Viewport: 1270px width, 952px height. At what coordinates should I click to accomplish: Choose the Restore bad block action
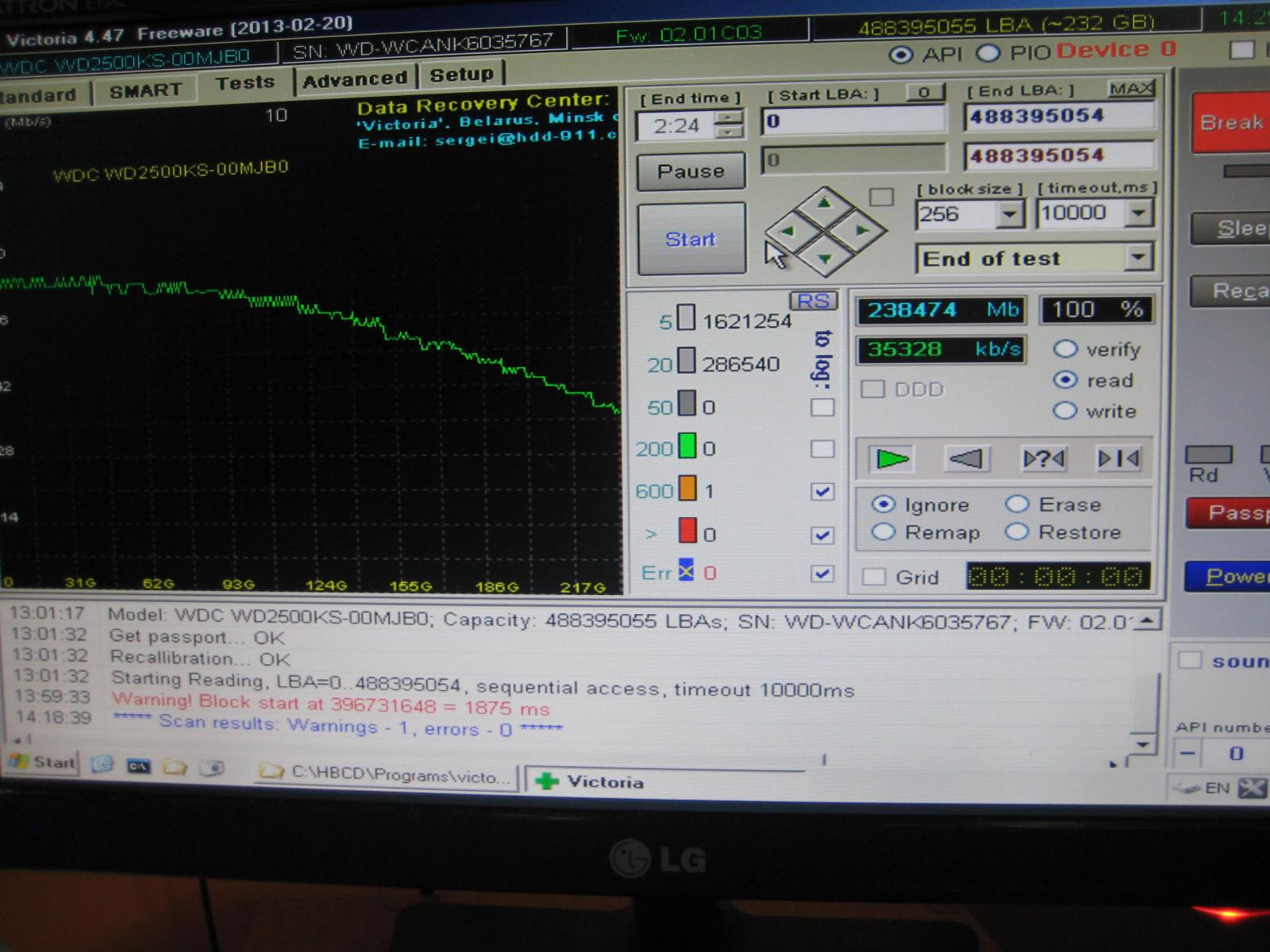pyautogui.click(x=1017, y=532)
